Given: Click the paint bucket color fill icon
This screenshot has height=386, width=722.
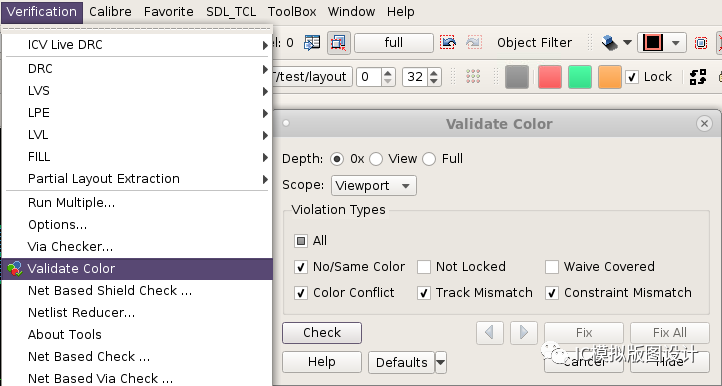Looking at the screenshot, I should pyautogui.click(x=609, y=43).
